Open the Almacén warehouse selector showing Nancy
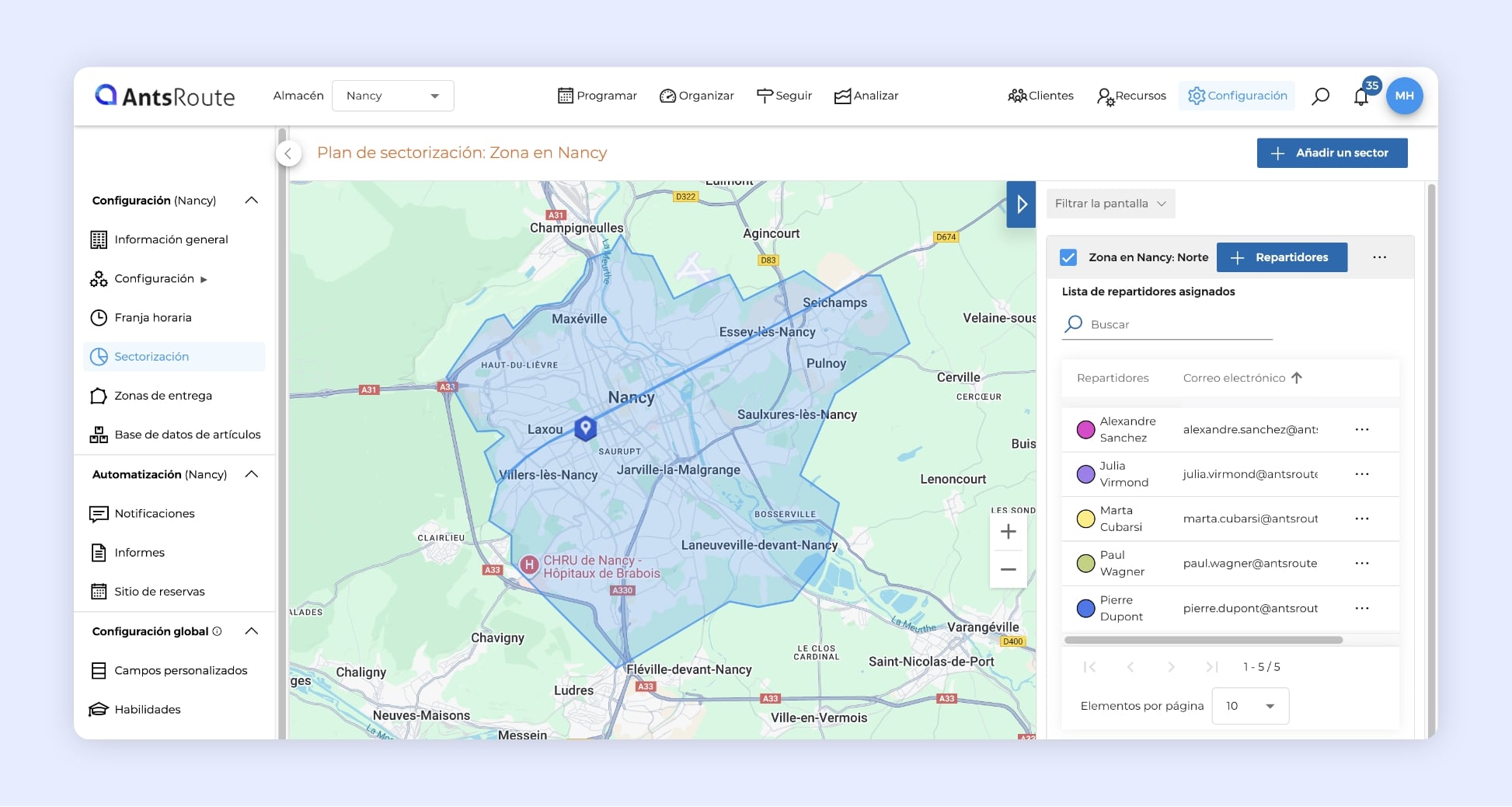The width and height of the screenshot is (1512, 807). pos(392,96)
